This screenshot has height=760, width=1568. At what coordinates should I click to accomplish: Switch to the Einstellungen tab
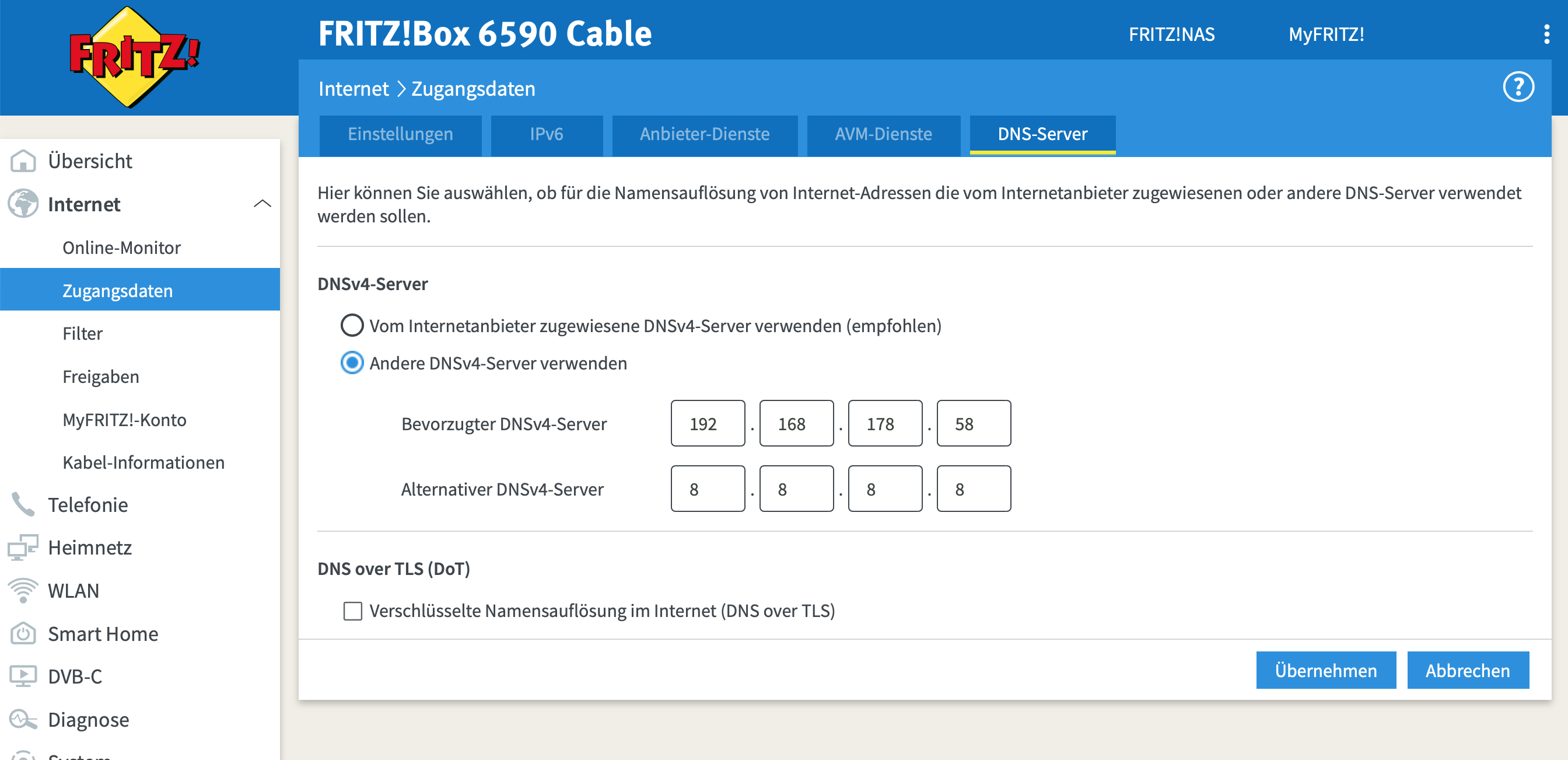(x=400, y=135)
